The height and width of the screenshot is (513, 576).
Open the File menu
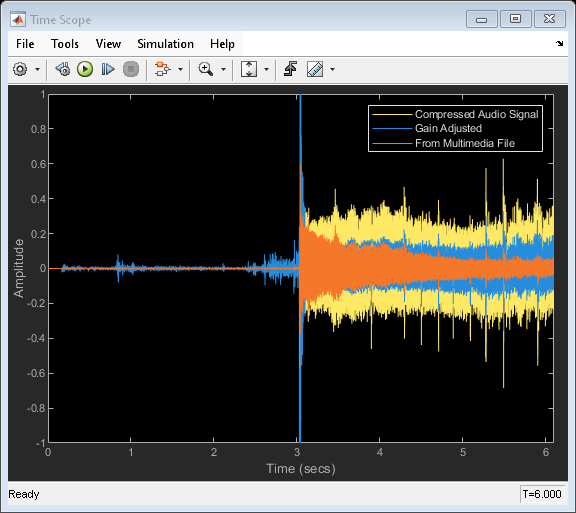(25, 44)
